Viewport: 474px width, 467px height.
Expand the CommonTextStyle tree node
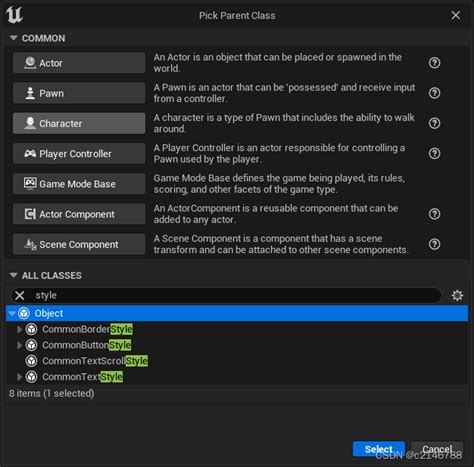coord(19,377)
